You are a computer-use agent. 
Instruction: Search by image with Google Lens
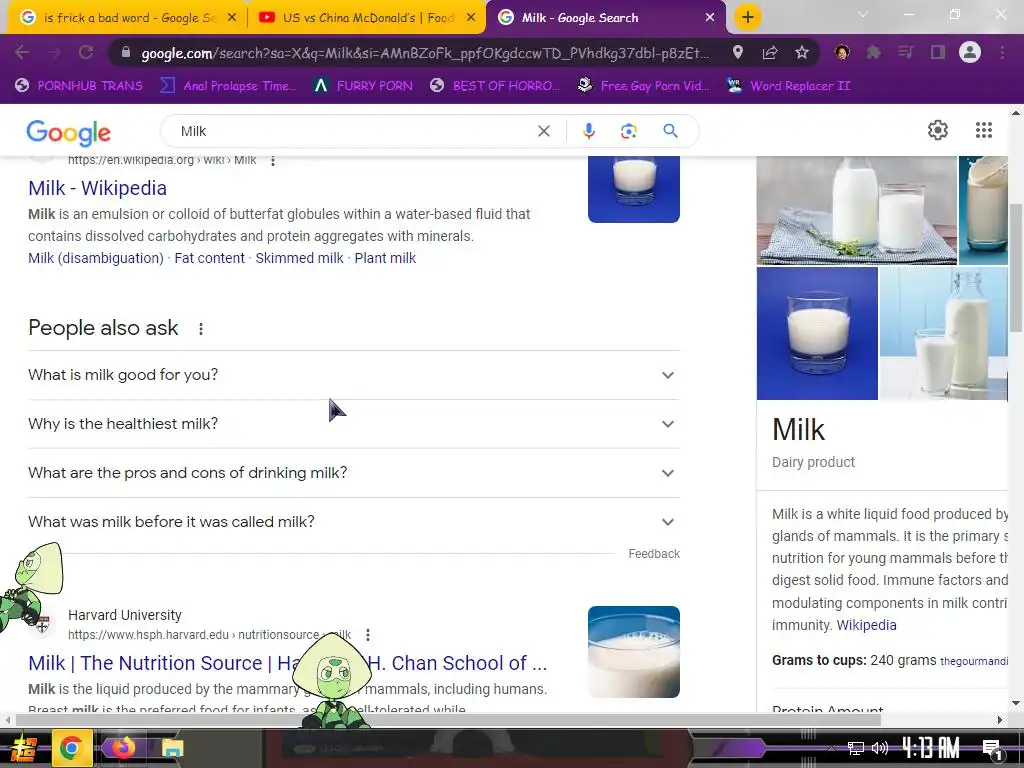[x=628, y=131]
